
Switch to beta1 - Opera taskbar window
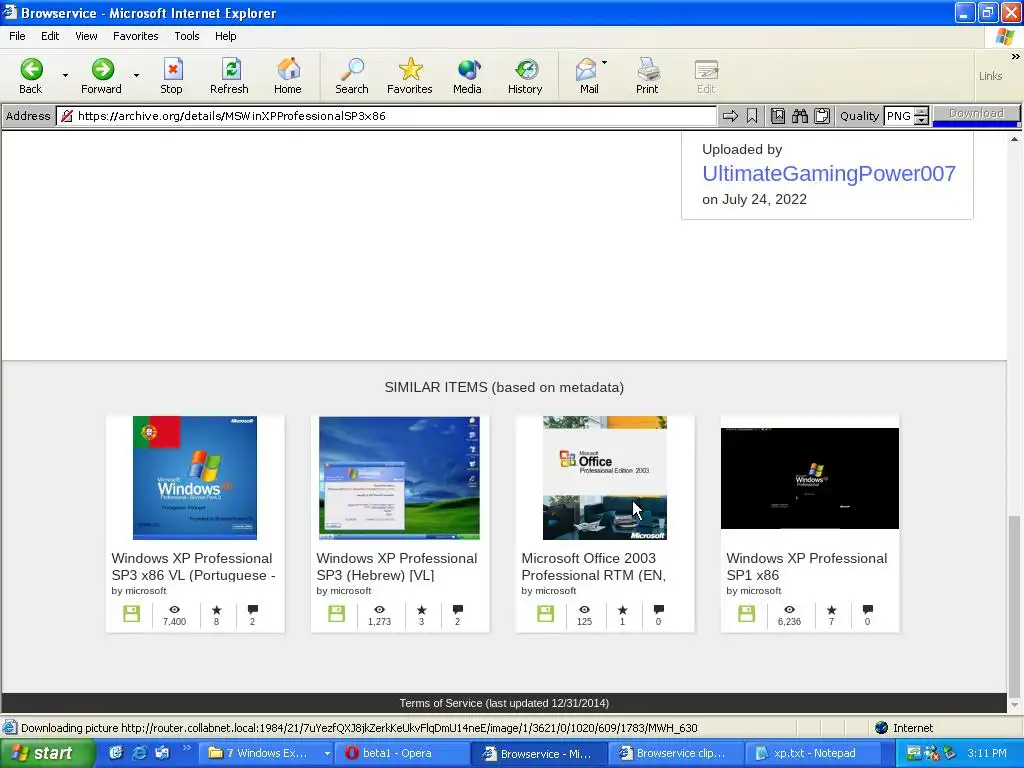400,753
